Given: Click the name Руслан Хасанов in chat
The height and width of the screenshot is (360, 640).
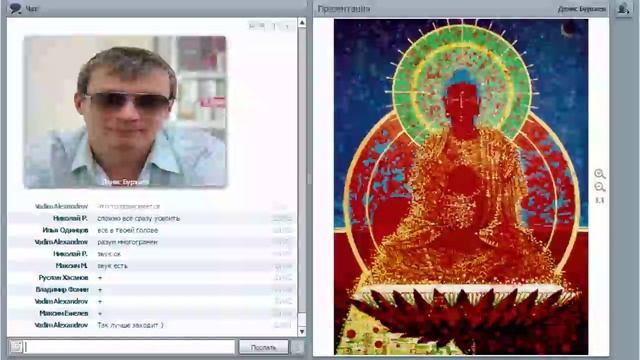Looking at the screenshot, I should pos(63,278).
